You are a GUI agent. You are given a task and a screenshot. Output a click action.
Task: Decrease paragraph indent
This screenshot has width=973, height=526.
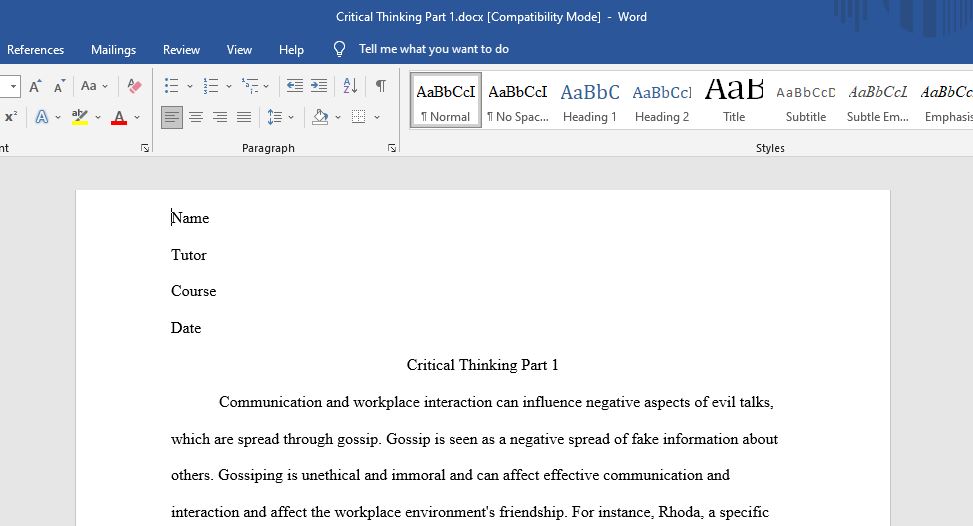pyautogui.click(x=295, y=86)
